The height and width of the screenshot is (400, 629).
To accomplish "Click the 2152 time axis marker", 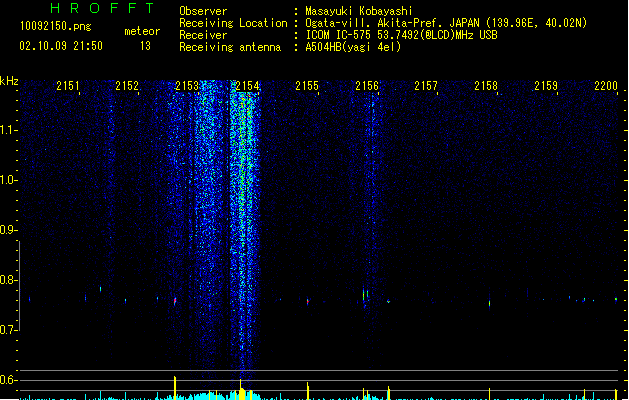I will [127, 86].
